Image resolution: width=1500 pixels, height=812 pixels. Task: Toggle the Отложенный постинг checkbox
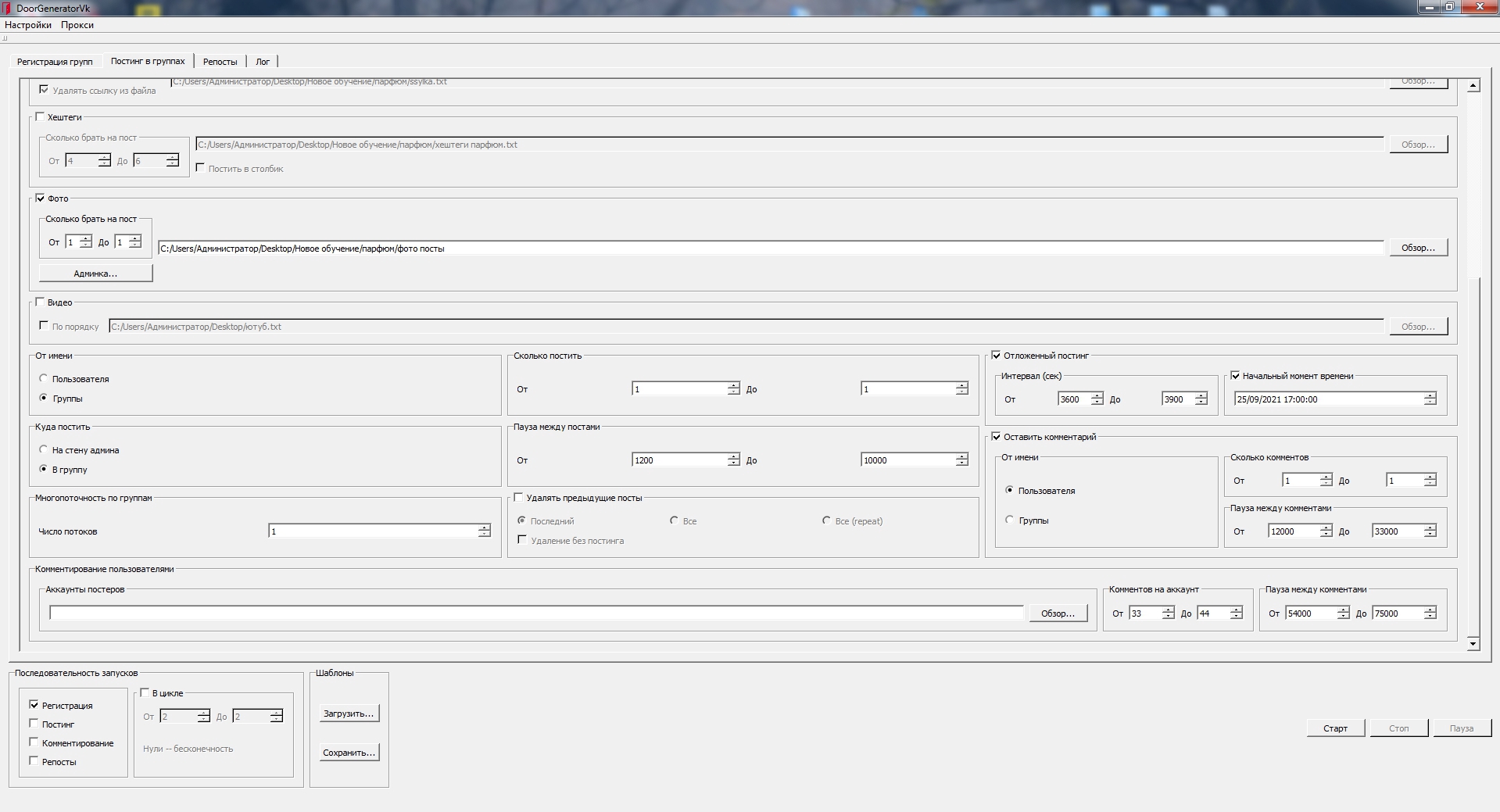[x=997, y=356]
